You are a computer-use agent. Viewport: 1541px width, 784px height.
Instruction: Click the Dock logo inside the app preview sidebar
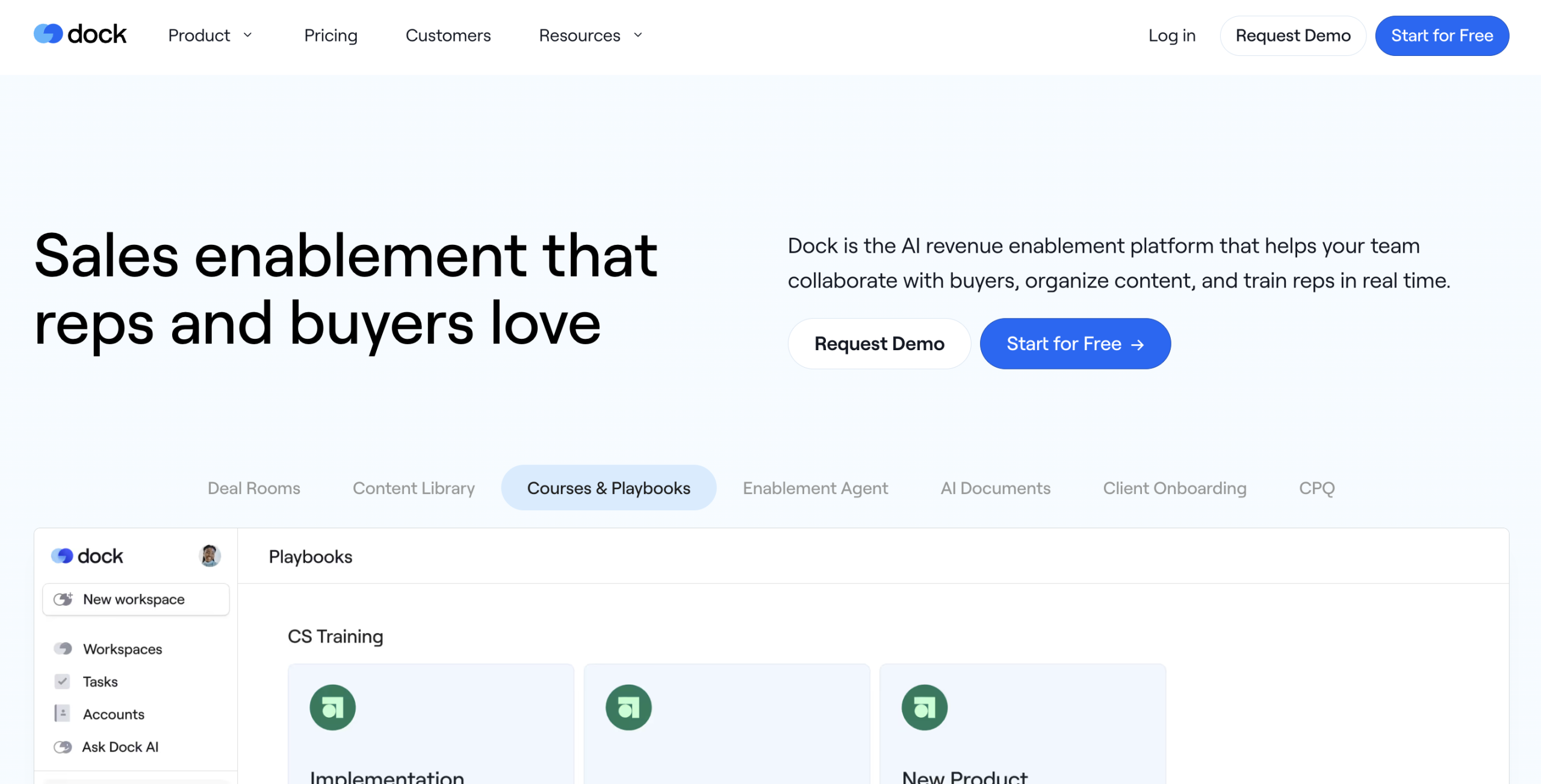click(87, 556)
